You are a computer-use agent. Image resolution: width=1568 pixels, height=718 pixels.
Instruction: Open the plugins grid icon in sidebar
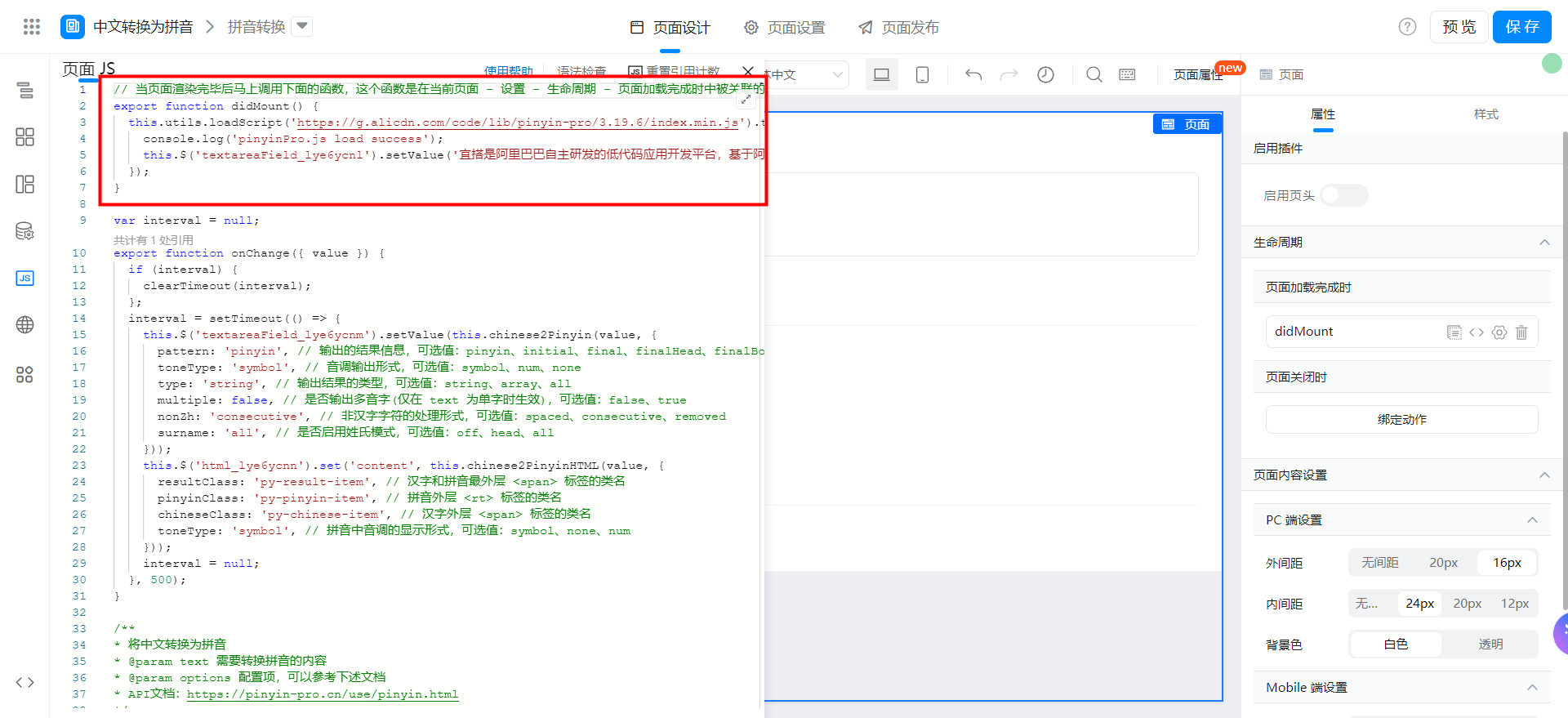[x=25, y=374]
